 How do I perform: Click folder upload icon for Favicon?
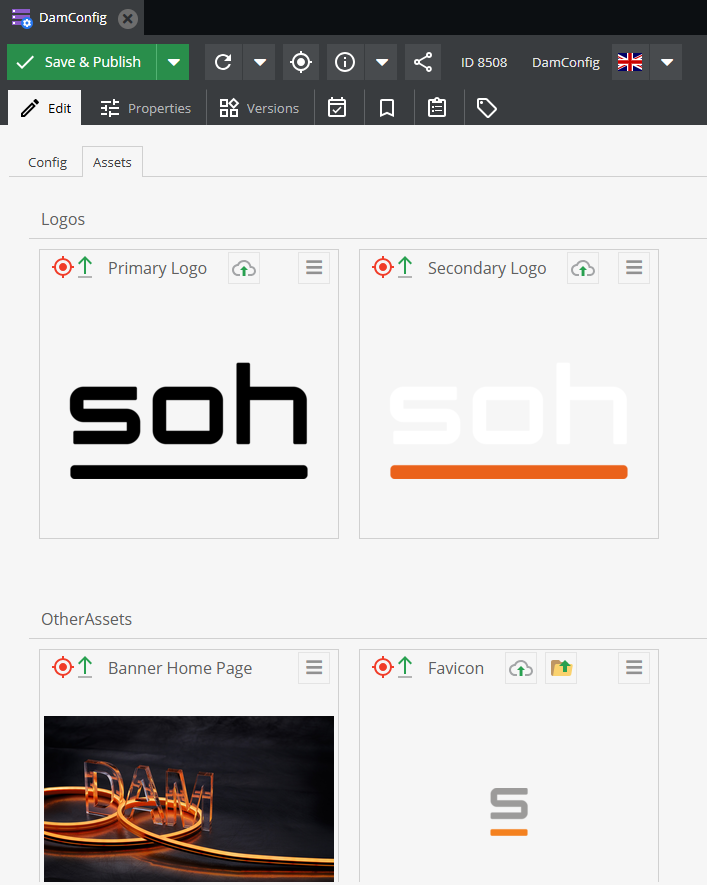pos(561,668)
